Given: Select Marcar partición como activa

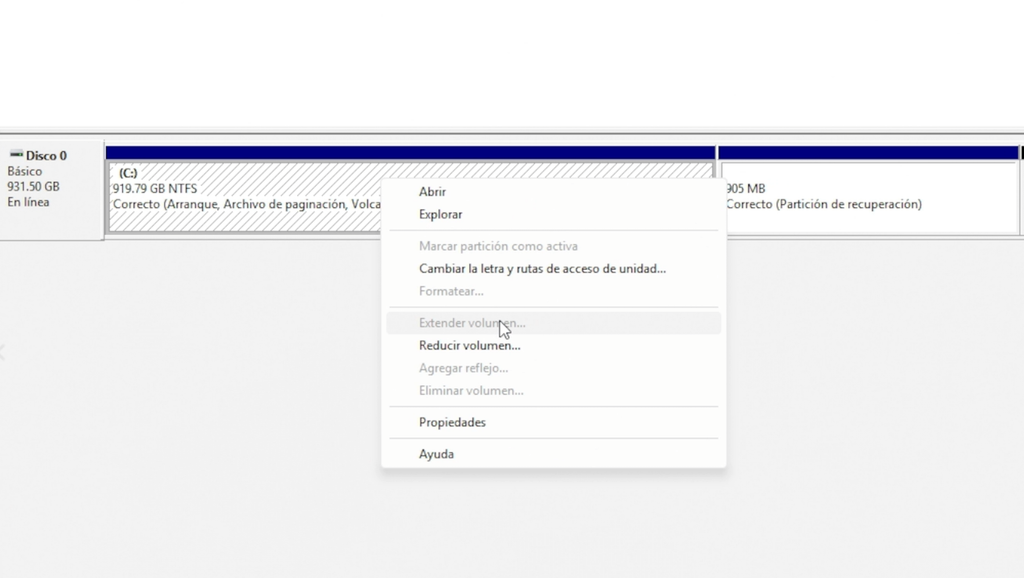Looking at the screenshot, I should [x=553, y=246].
